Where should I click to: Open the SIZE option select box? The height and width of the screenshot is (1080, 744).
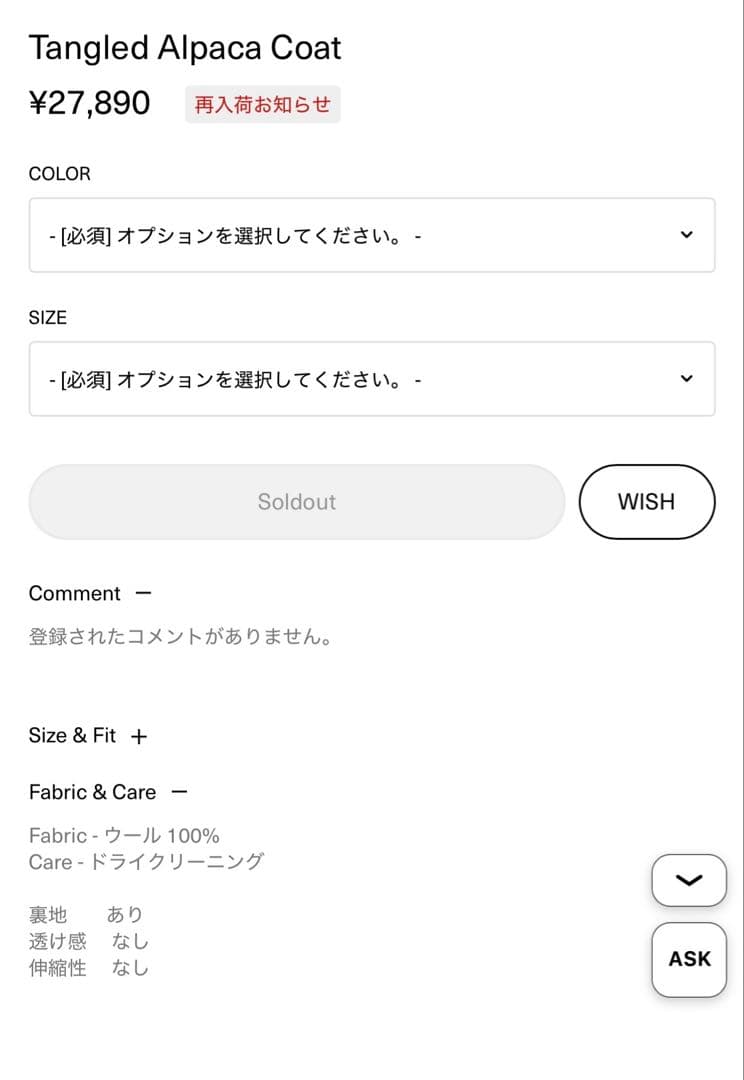click(x=371, y=379)
